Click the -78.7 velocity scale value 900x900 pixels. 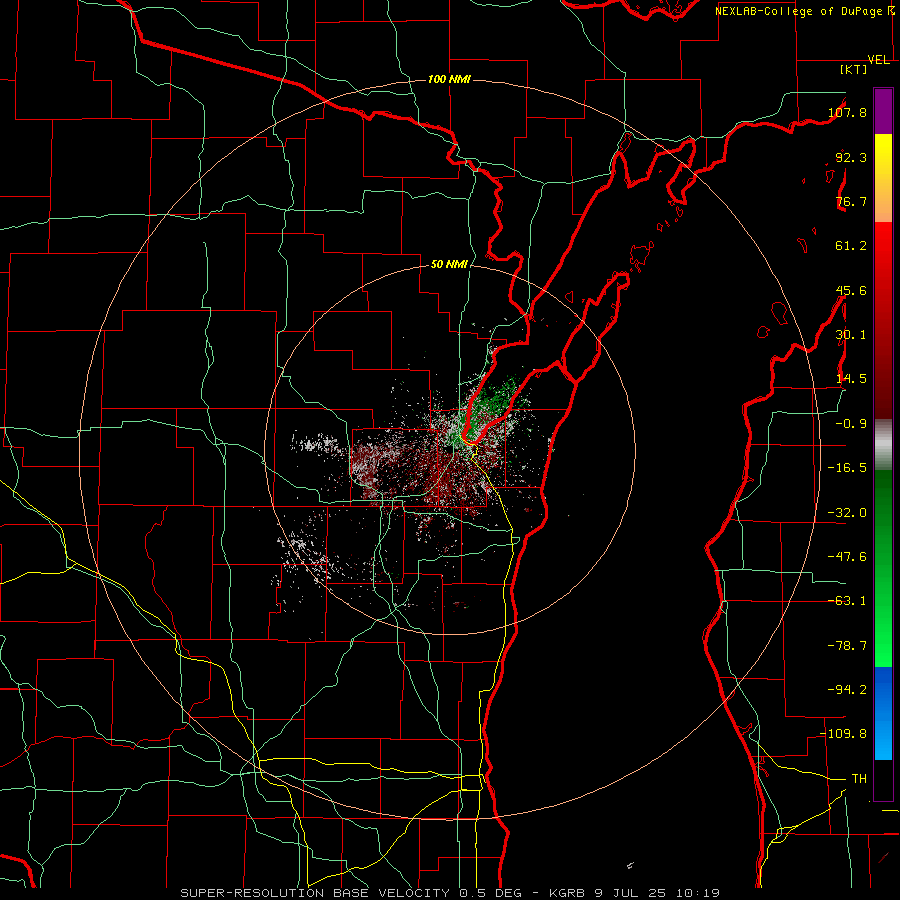coord(847,646)
